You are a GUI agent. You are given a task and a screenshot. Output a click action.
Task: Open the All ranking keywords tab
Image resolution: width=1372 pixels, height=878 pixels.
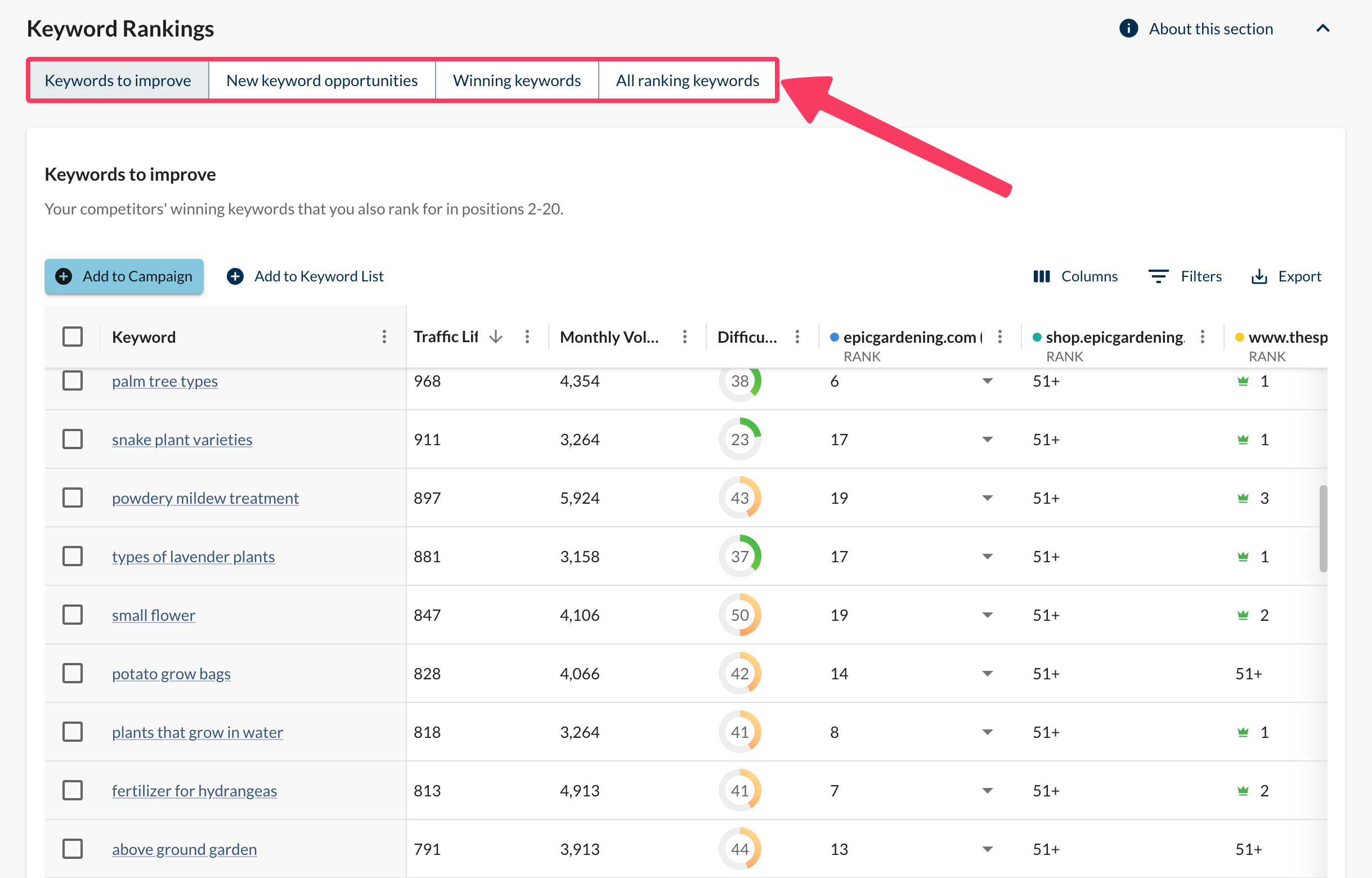pyautogui.click(x=687, y=80)
